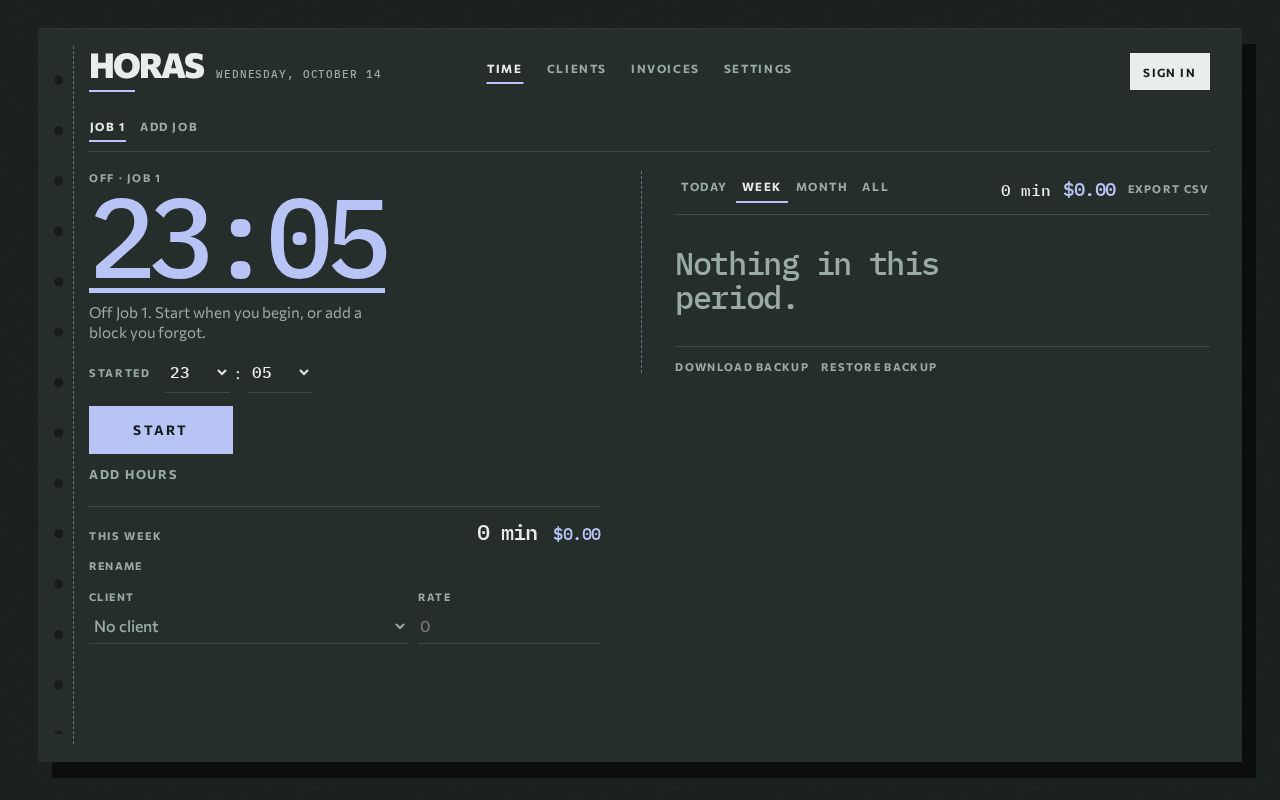Click the Nothing in this period message

(807, 281)
